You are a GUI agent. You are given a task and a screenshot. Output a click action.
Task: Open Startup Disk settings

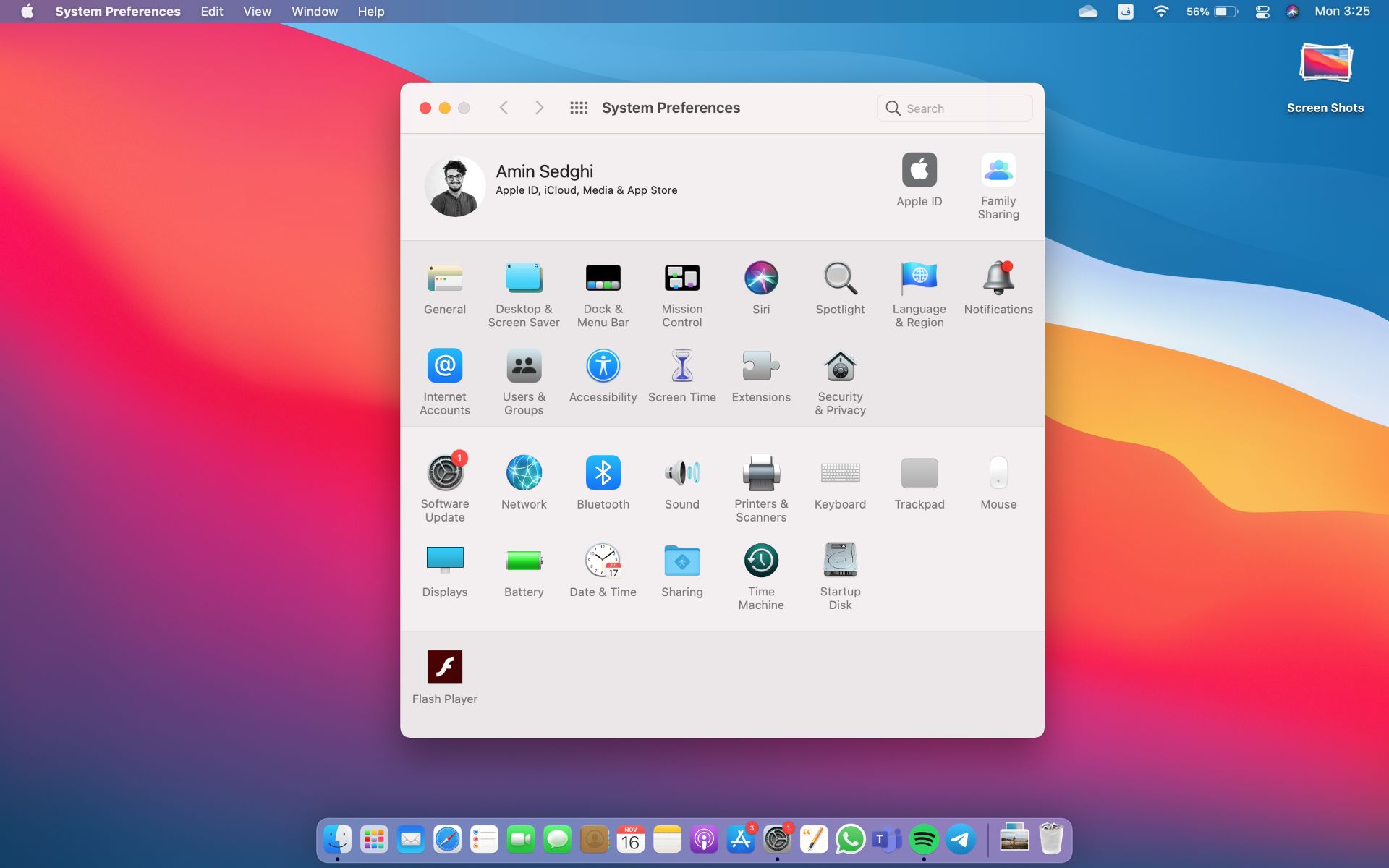(840, 561)
